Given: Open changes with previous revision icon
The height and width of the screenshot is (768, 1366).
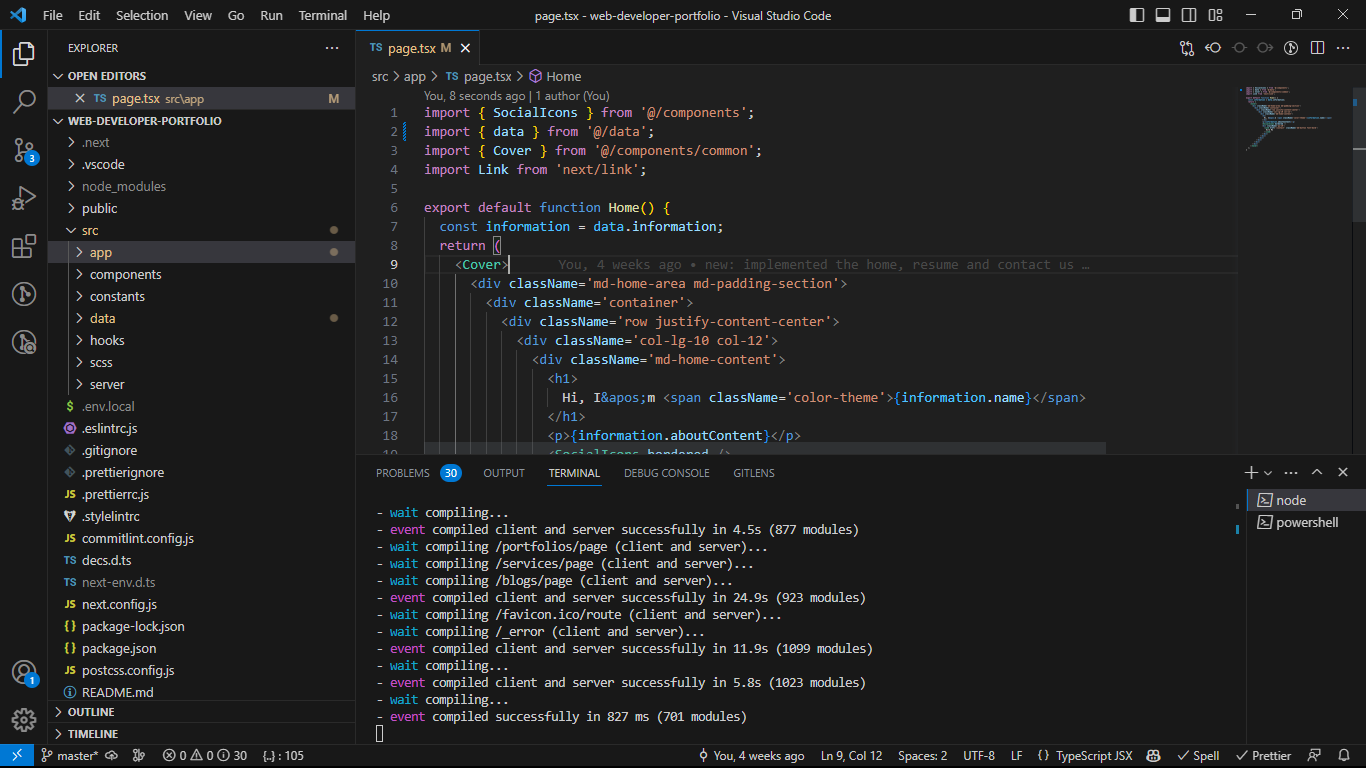Looking at the screenshot, I should pyautogui.click(x=1213, y=47).
